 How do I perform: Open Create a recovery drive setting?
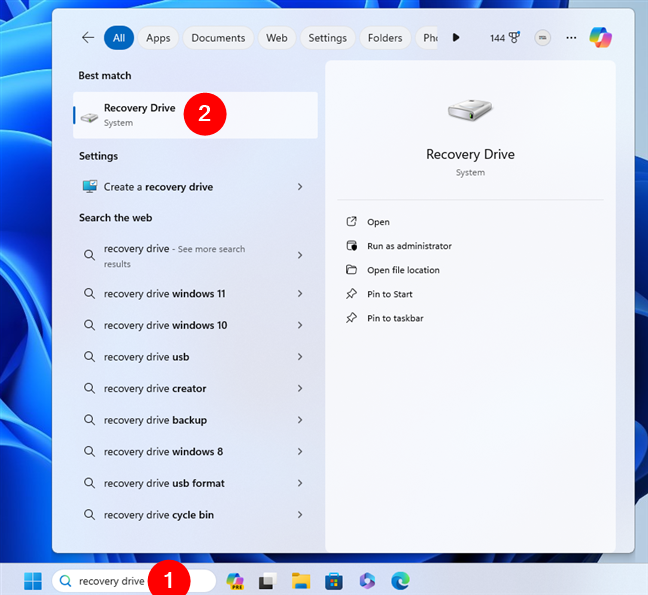(193, 187)
